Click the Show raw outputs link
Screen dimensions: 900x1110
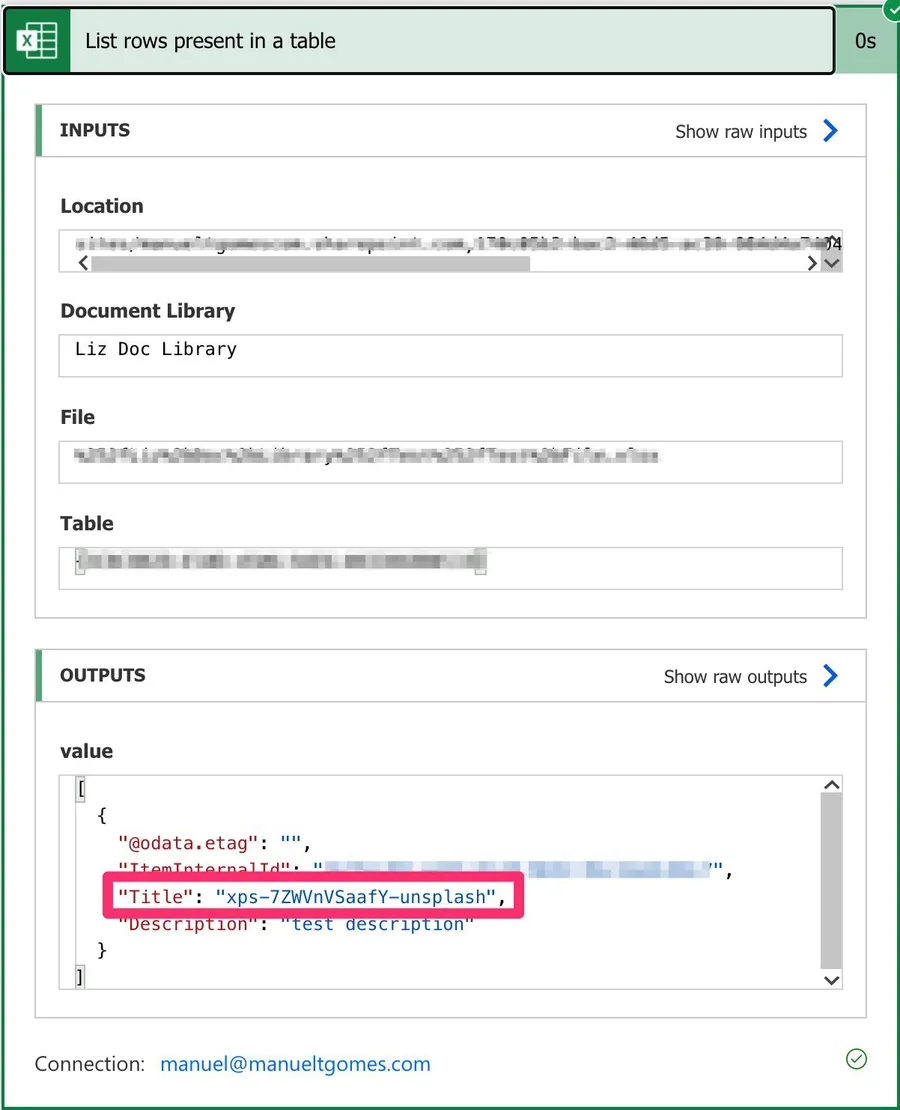coord(735,677)
